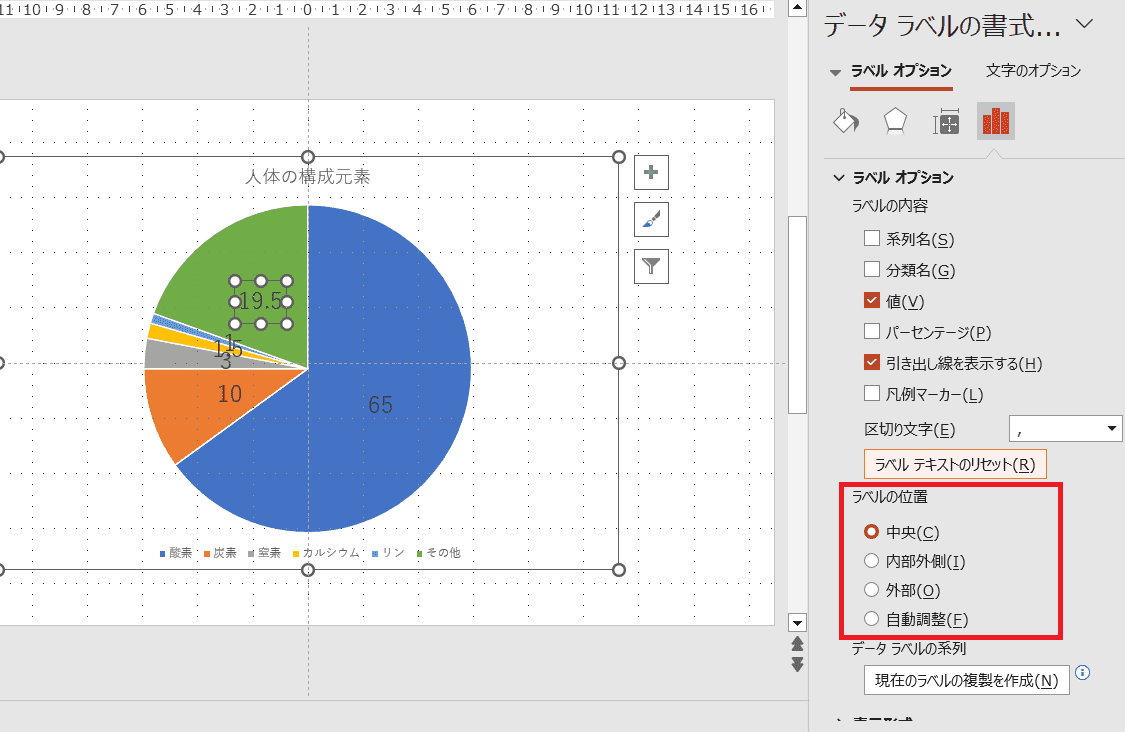The width and height of the screenshot is (1125, 732).
Task: Open the Size & Properties icon
Action: click(x=946, y=123)
